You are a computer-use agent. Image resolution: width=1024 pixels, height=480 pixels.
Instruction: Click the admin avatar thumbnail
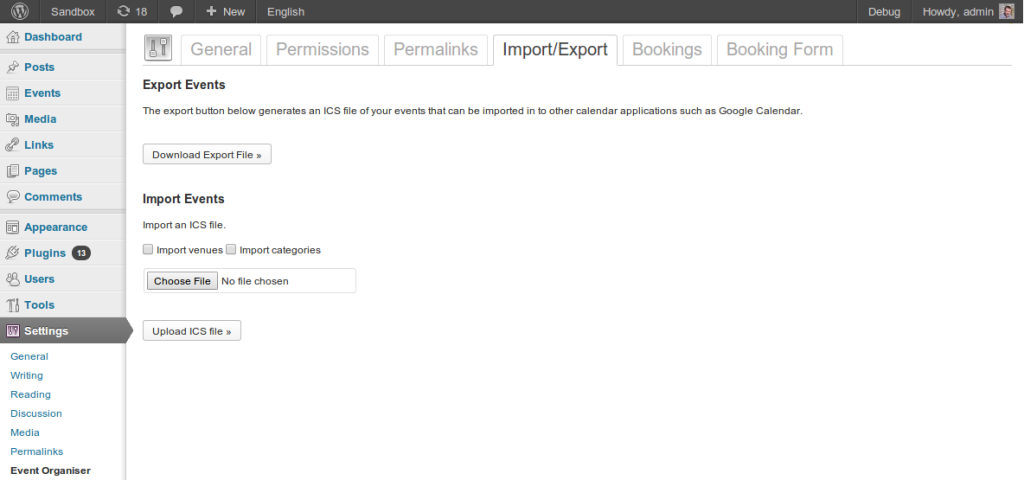(1007, 11)
